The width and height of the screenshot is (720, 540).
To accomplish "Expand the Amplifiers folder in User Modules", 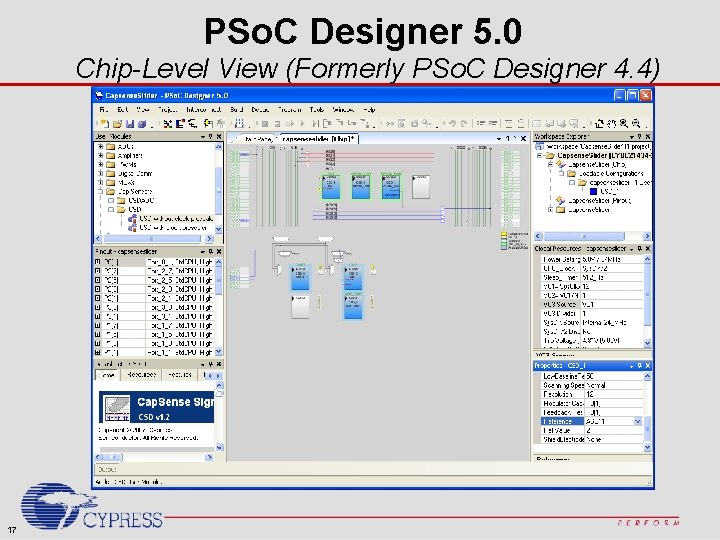I will pyautogui.click(x=101, y=156).
